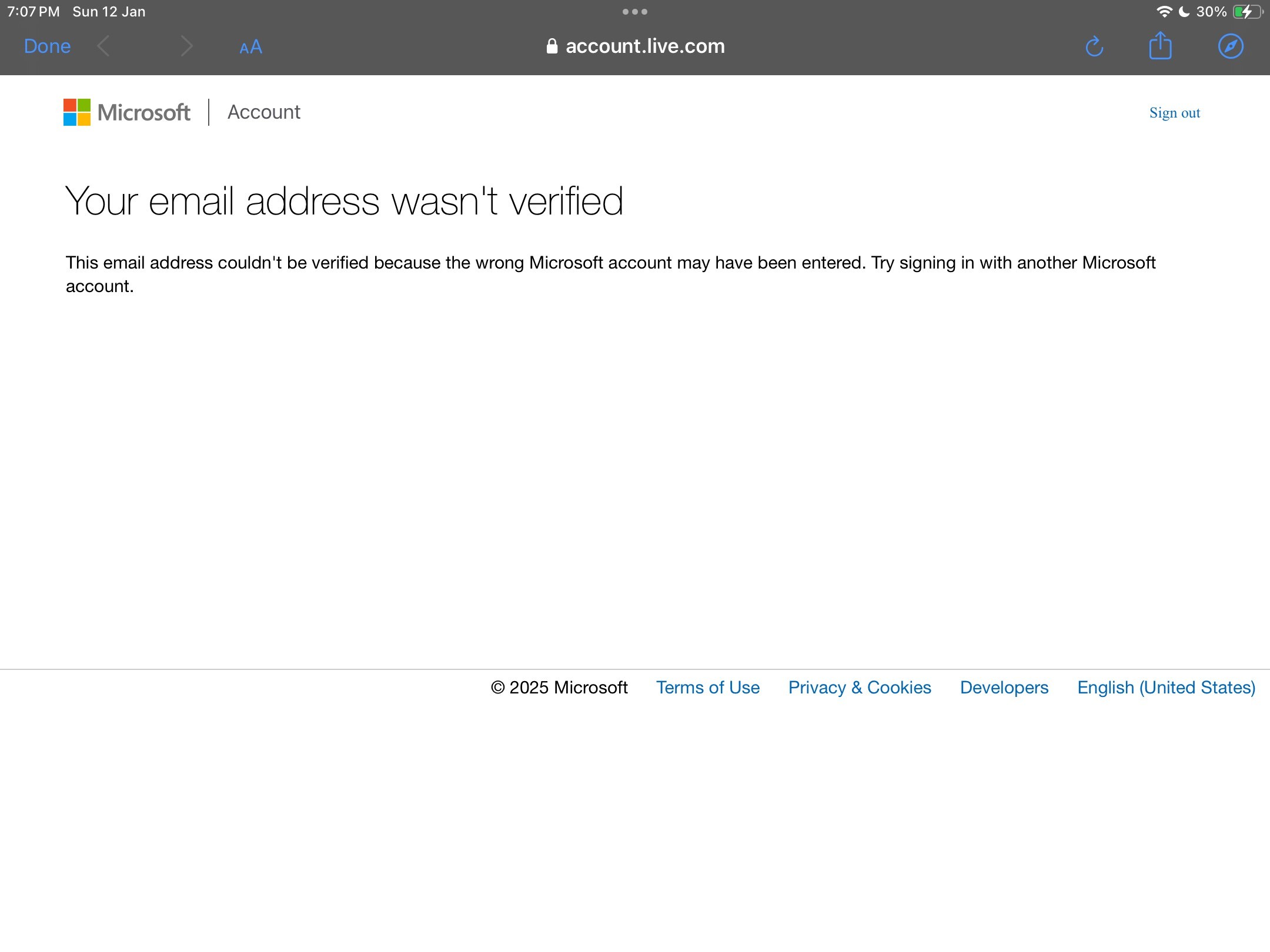Click the Sign out link
Viewport: 1270px width, 952px height.
click(1175, 113)
